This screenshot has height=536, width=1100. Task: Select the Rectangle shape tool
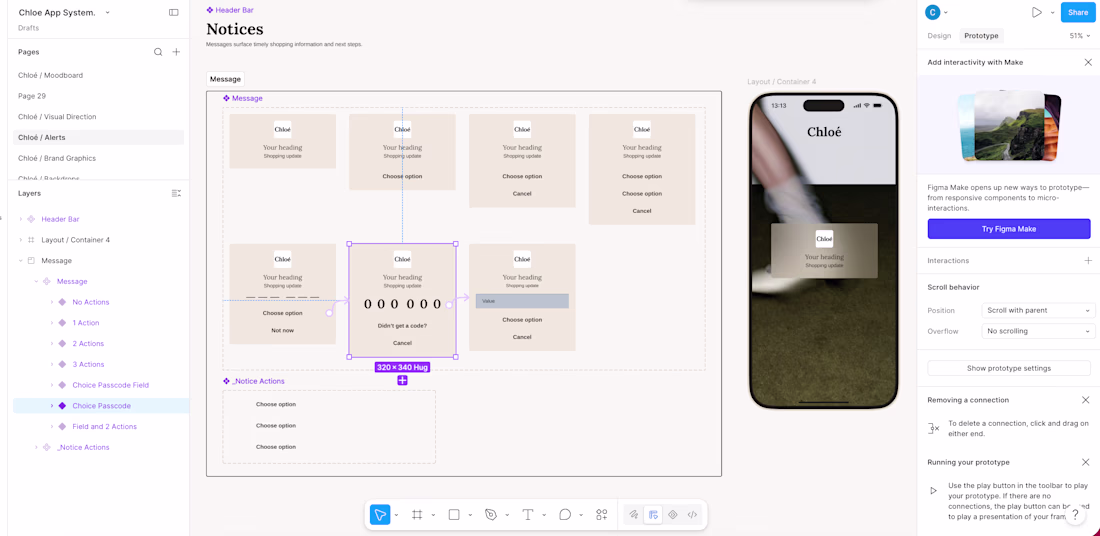pos(454,515)
